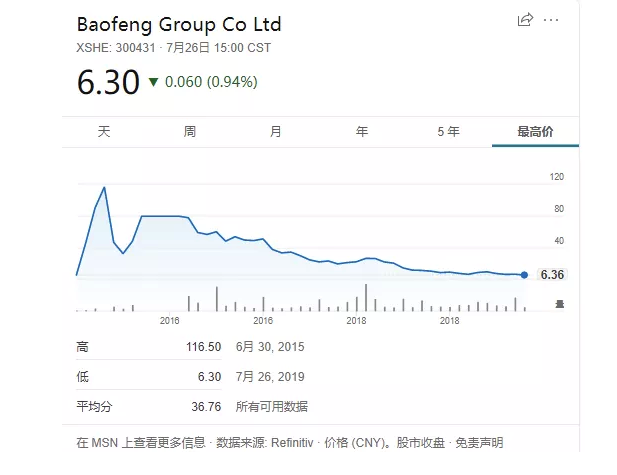The image size is (617, 475).
Task: Show the 月 (month) chart tab
Action: (276, 132)
